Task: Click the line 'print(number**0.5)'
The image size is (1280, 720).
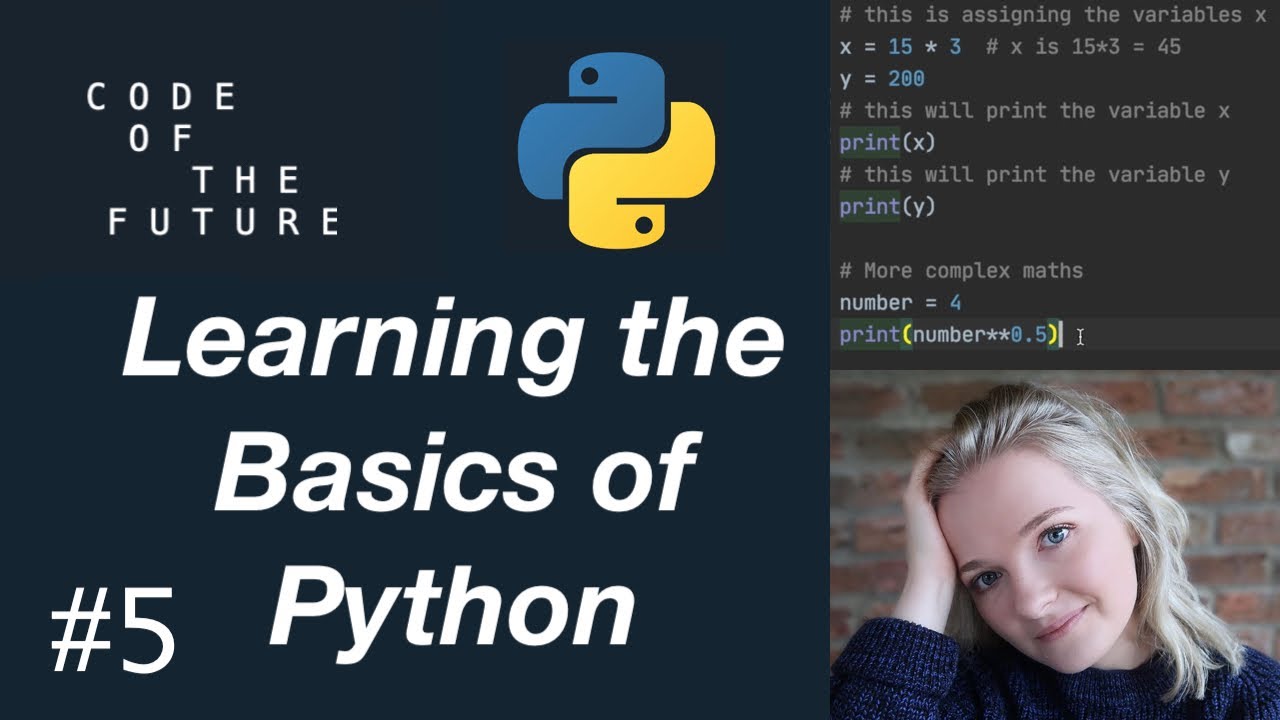Action: [x=949, y=334]
